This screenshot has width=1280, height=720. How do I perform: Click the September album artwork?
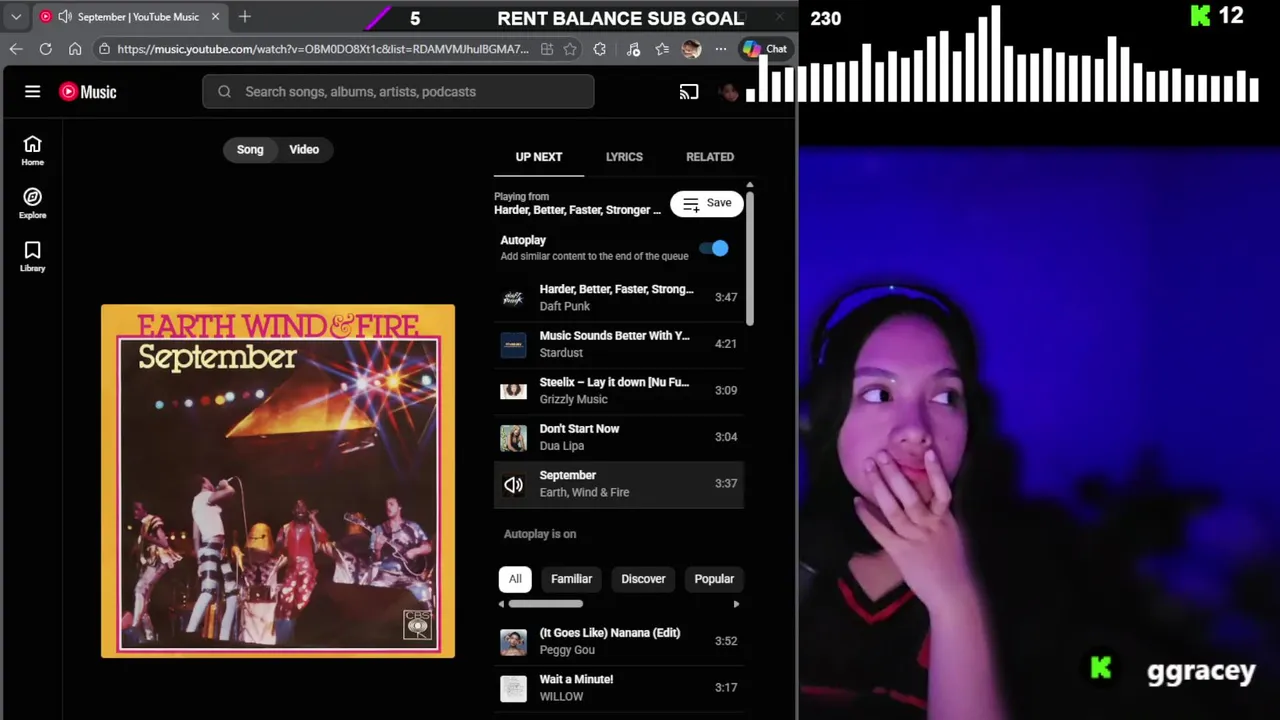(x=278, y=481)
